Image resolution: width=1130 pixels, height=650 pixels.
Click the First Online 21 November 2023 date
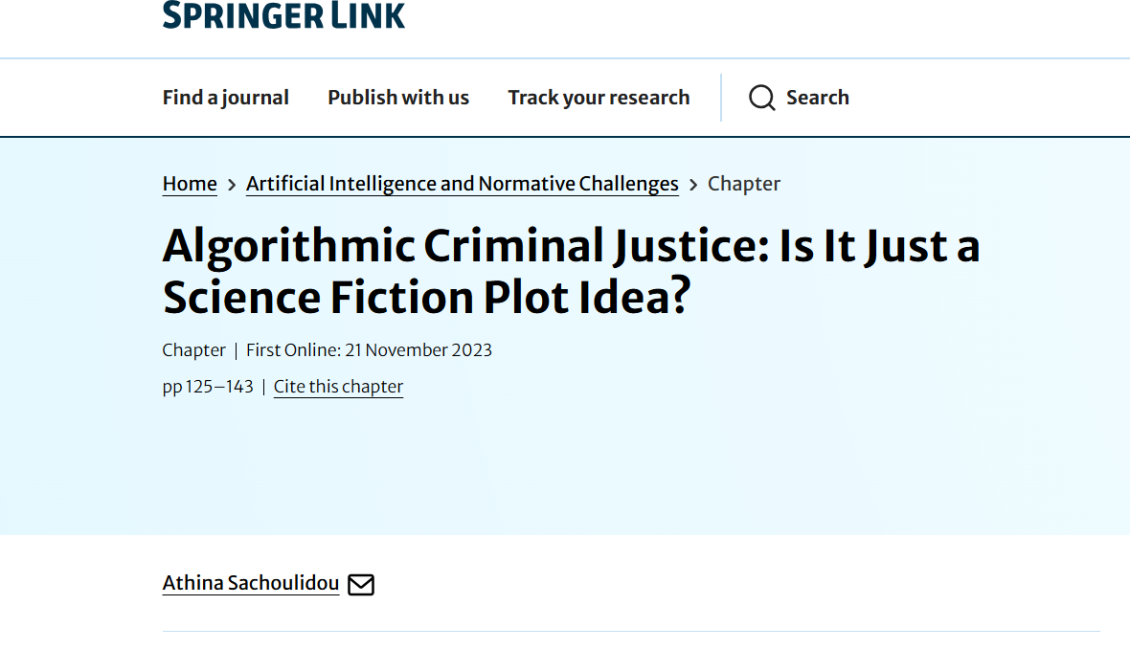[369, 350]
